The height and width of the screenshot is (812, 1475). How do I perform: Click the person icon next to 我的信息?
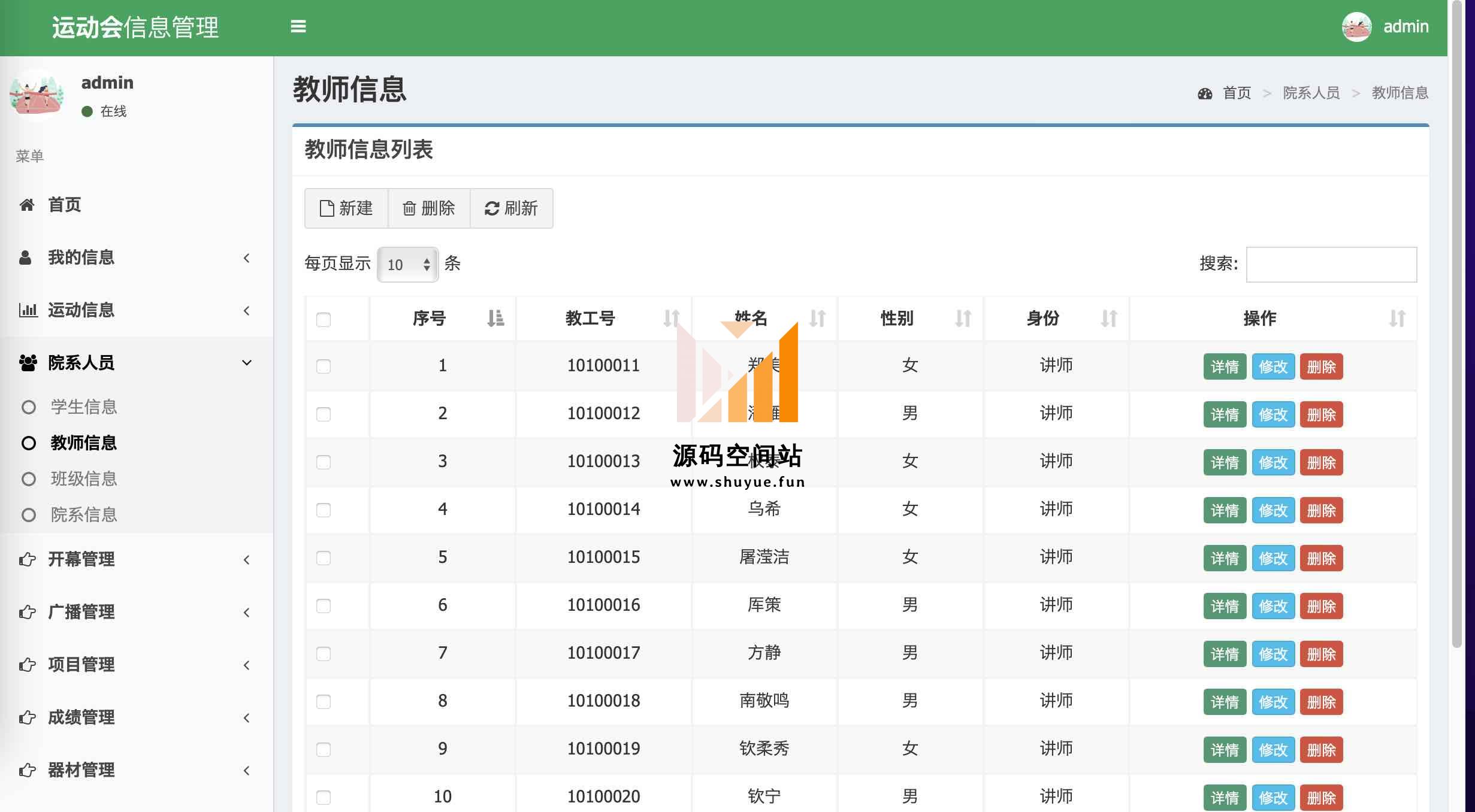point(25,257)
